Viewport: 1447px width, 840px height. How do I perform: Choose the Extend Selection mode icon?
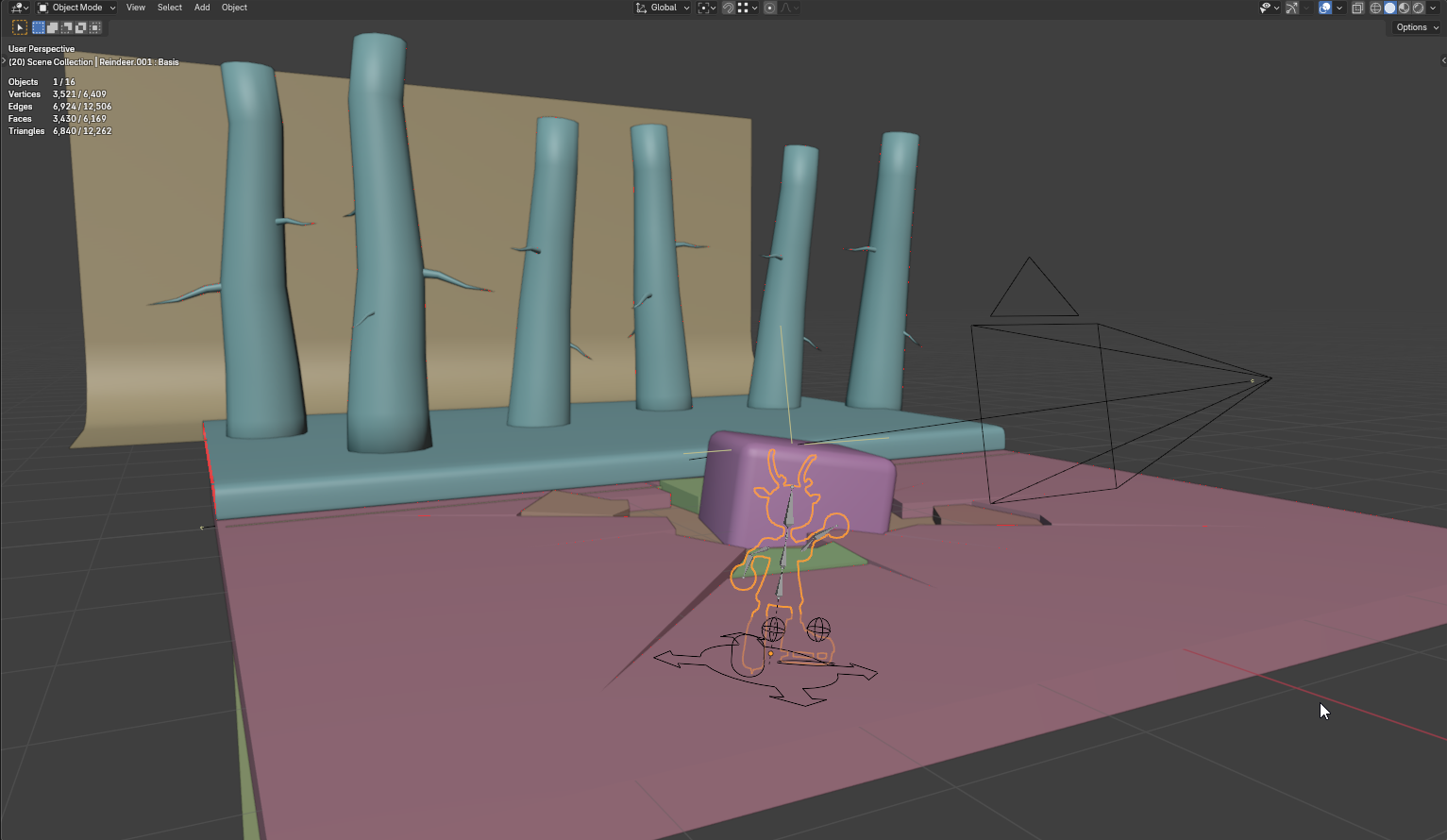pos(53,28)
